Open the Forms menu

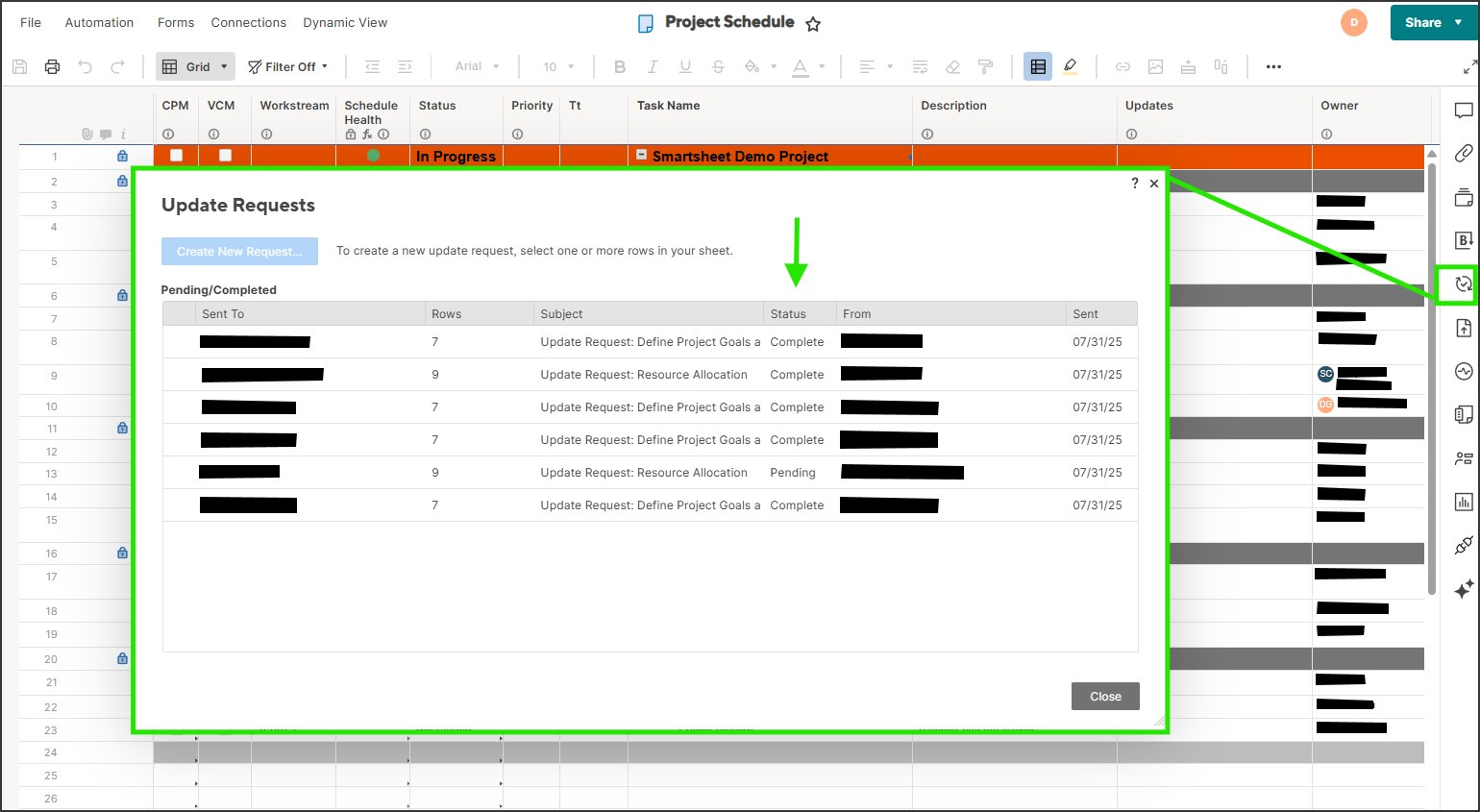click(176, 22)
